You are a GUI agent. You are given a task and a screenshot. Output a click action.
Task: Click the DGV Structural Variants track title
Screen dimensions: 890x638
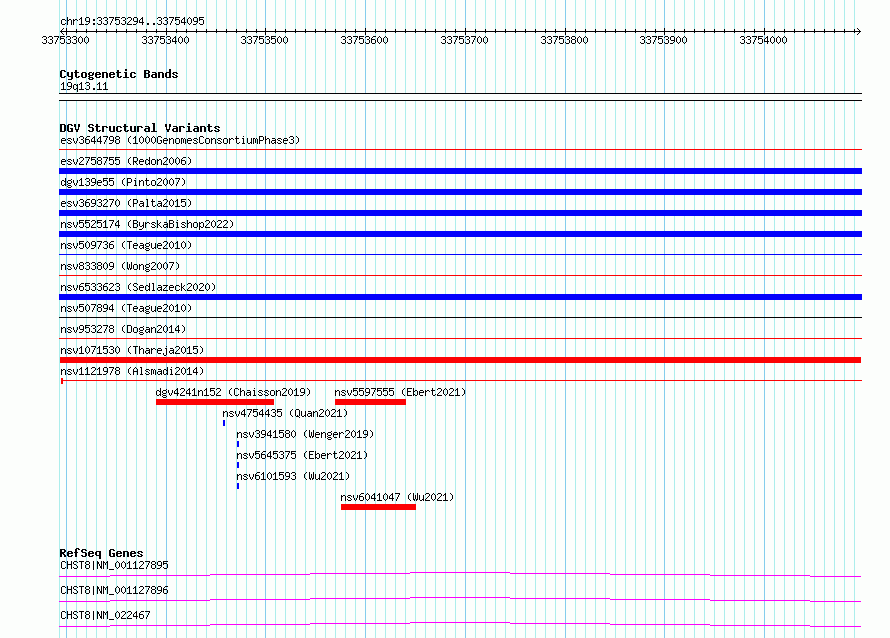coord(140,128)
